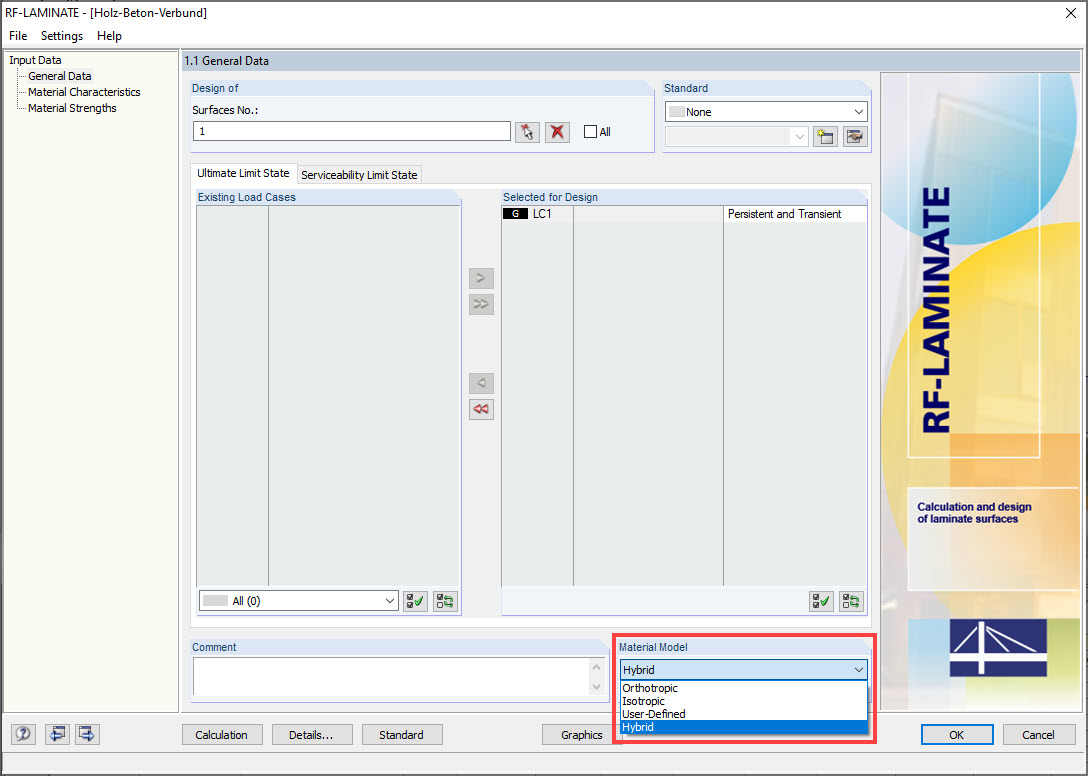Cancel the dialog
The image size is (1088, 776).
(1038, 734)
